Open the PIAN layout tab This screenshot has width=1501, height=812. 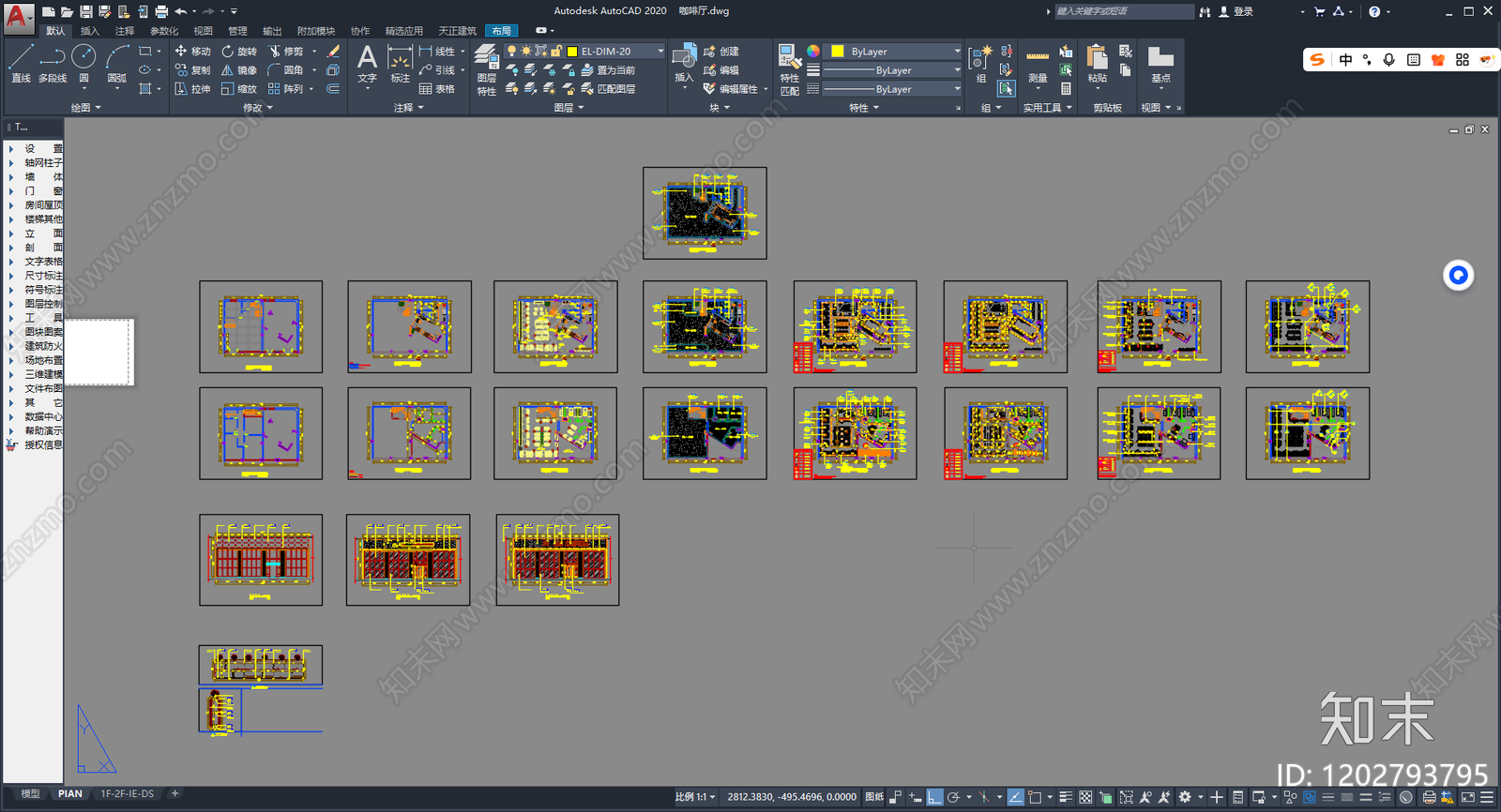click(70, 793)
